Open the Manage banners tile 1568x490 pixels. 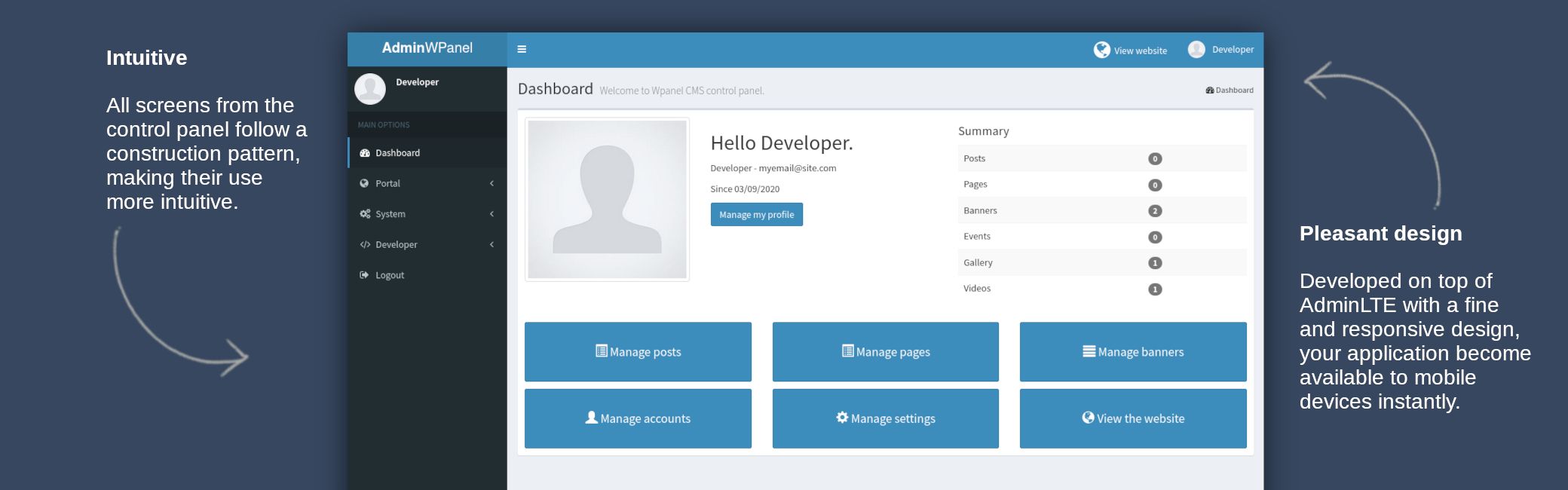coord(1132,352)
